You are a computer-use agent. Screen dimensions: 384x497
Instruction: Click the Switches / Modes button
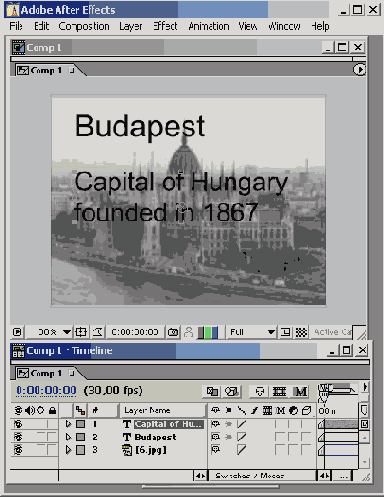249,476
